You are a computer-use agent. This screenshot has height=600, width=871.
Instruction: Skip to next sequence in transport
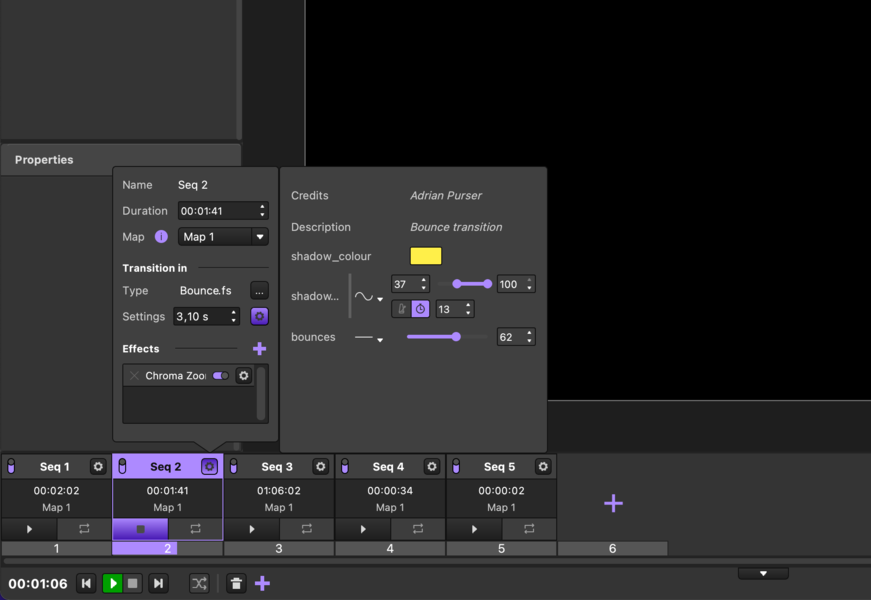point(158,583)
